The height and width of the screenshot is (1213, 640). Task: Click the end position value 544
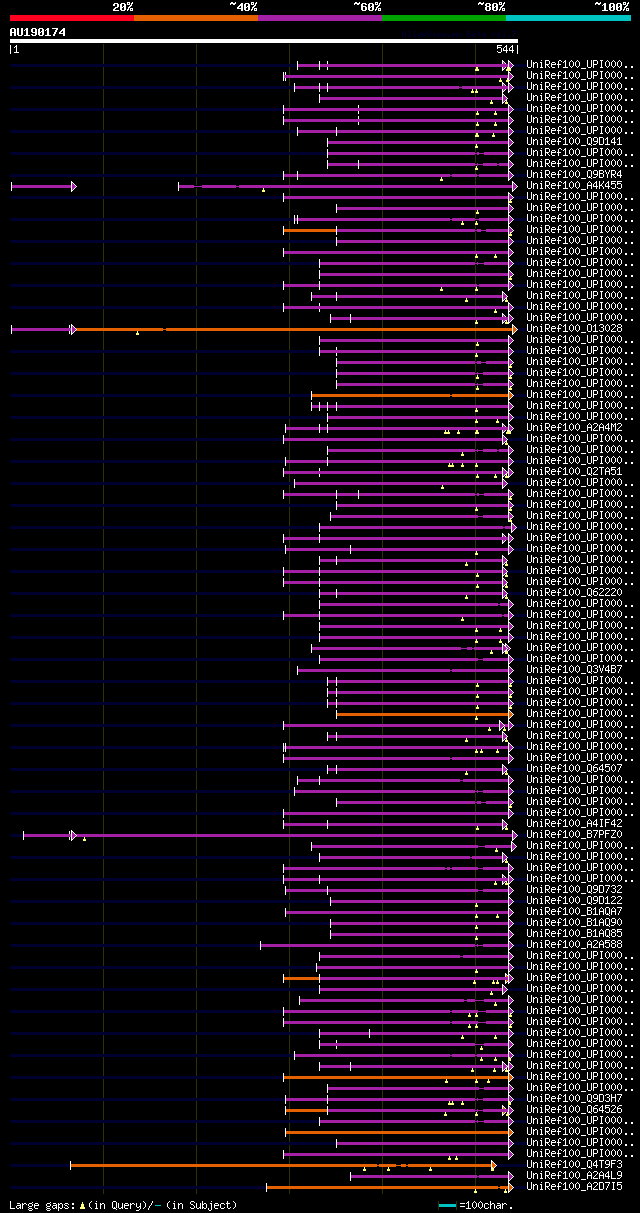(x=505, y=50)
